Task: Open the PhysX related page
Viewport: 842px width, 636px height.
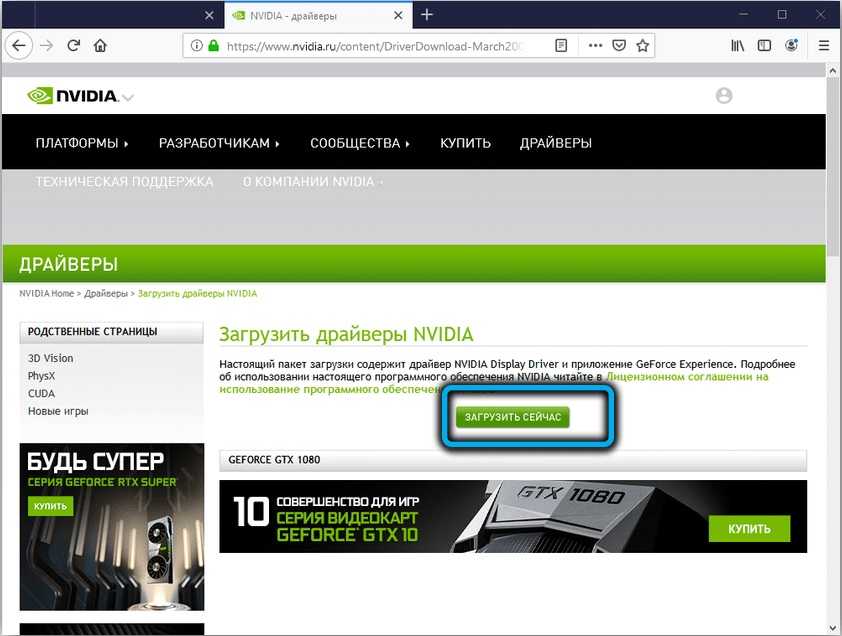Action: tap(41, 376)
